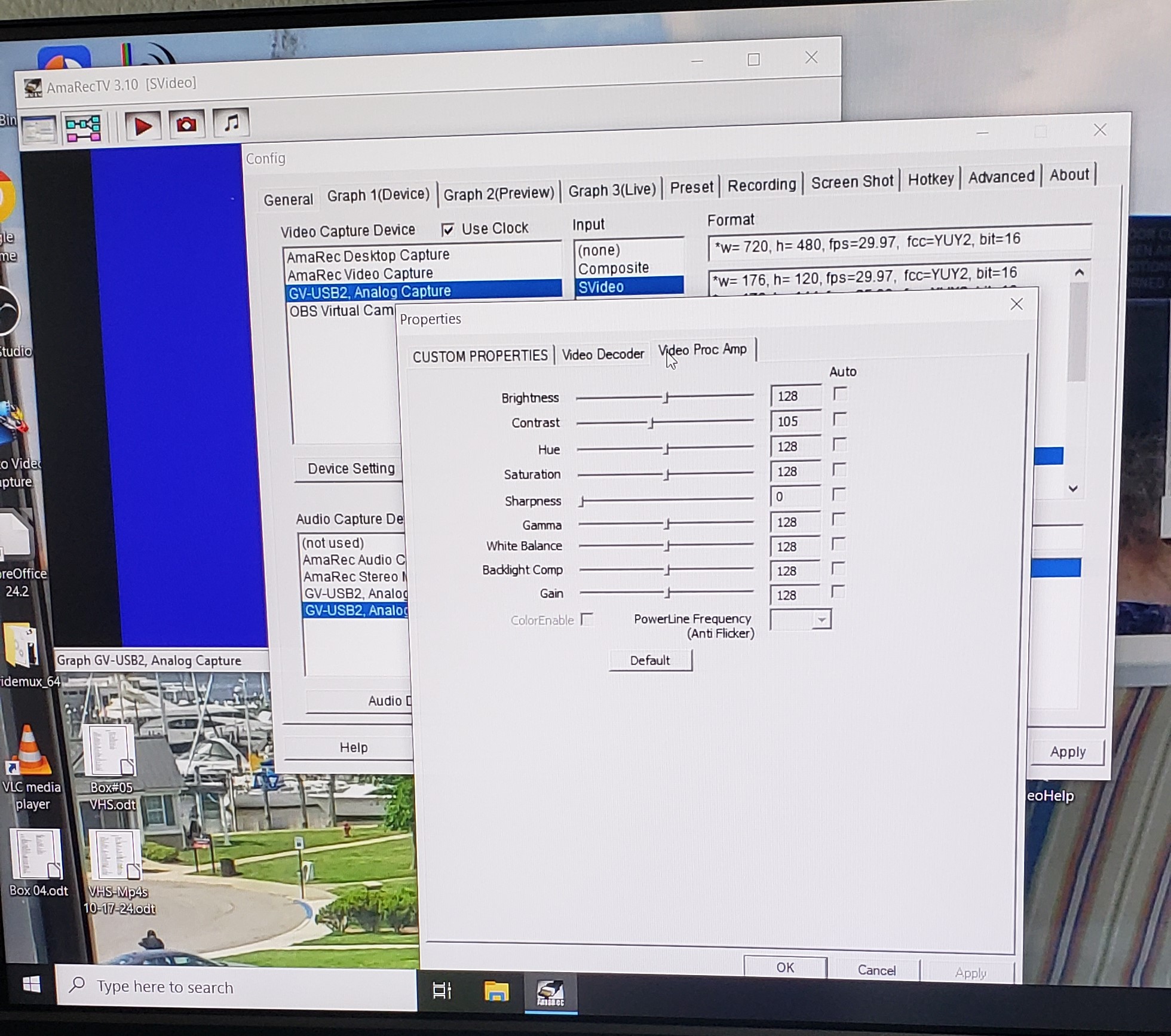This screenshot has height=1036, width=1171.
Task: Switch to CUSTOM PROPERTIES tab
Action: [x=480, y=356]
